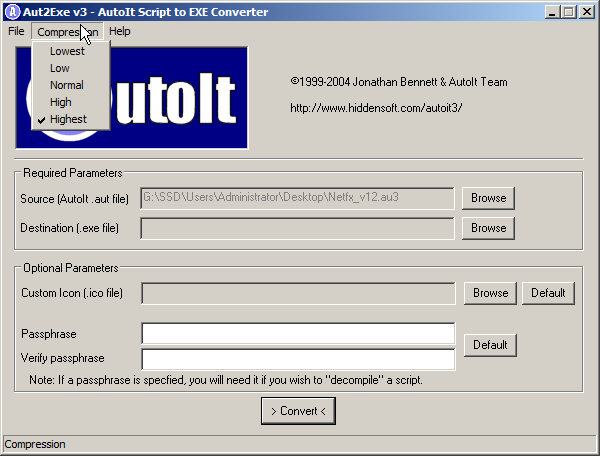Image resolution: width=600 pixels, height=456 pixels.
Task: Click the Compression status bar text
Action: (35, 445)
